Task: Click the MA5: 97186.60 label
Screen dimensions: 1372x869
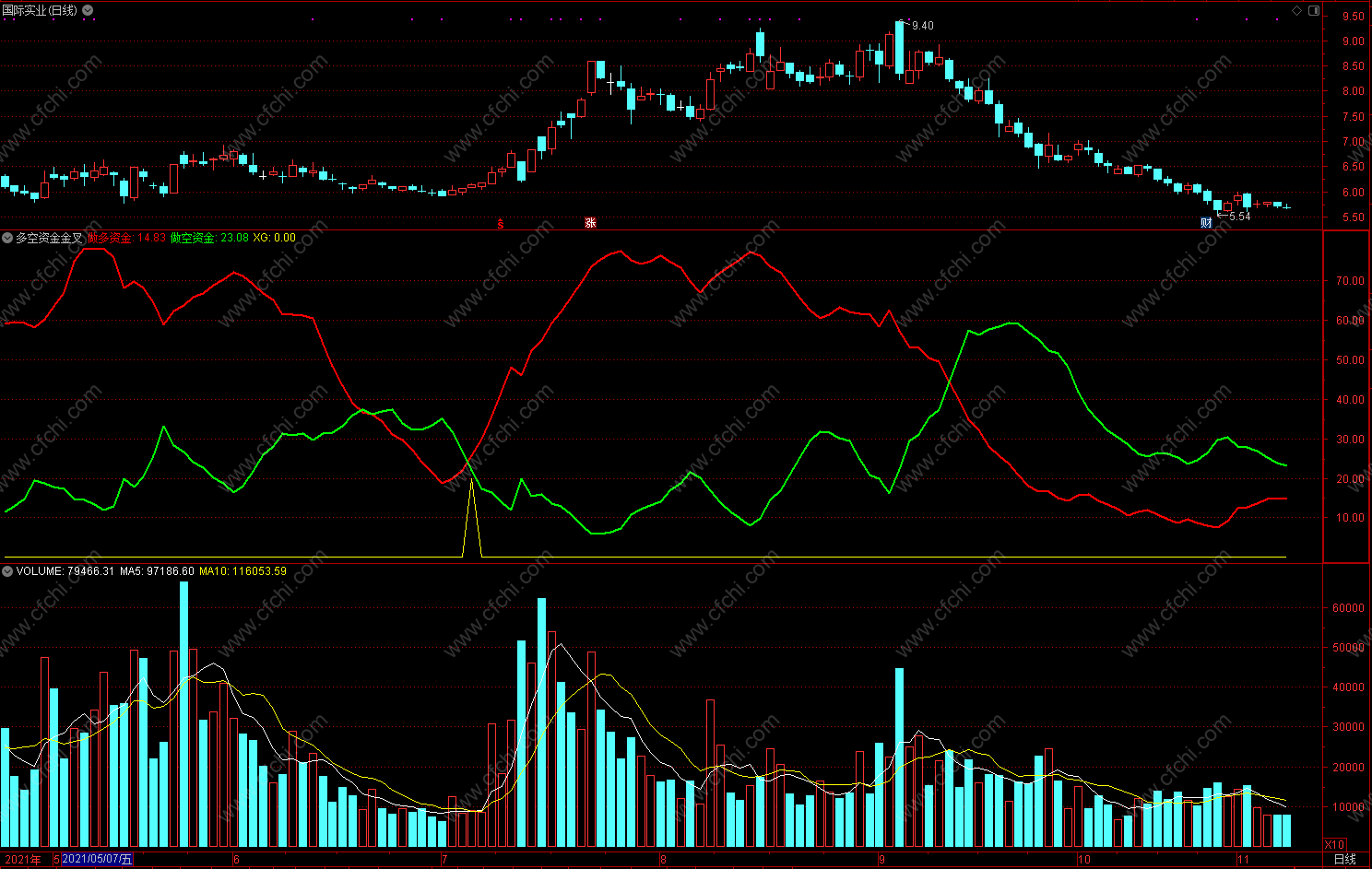Action: point(157,571)
